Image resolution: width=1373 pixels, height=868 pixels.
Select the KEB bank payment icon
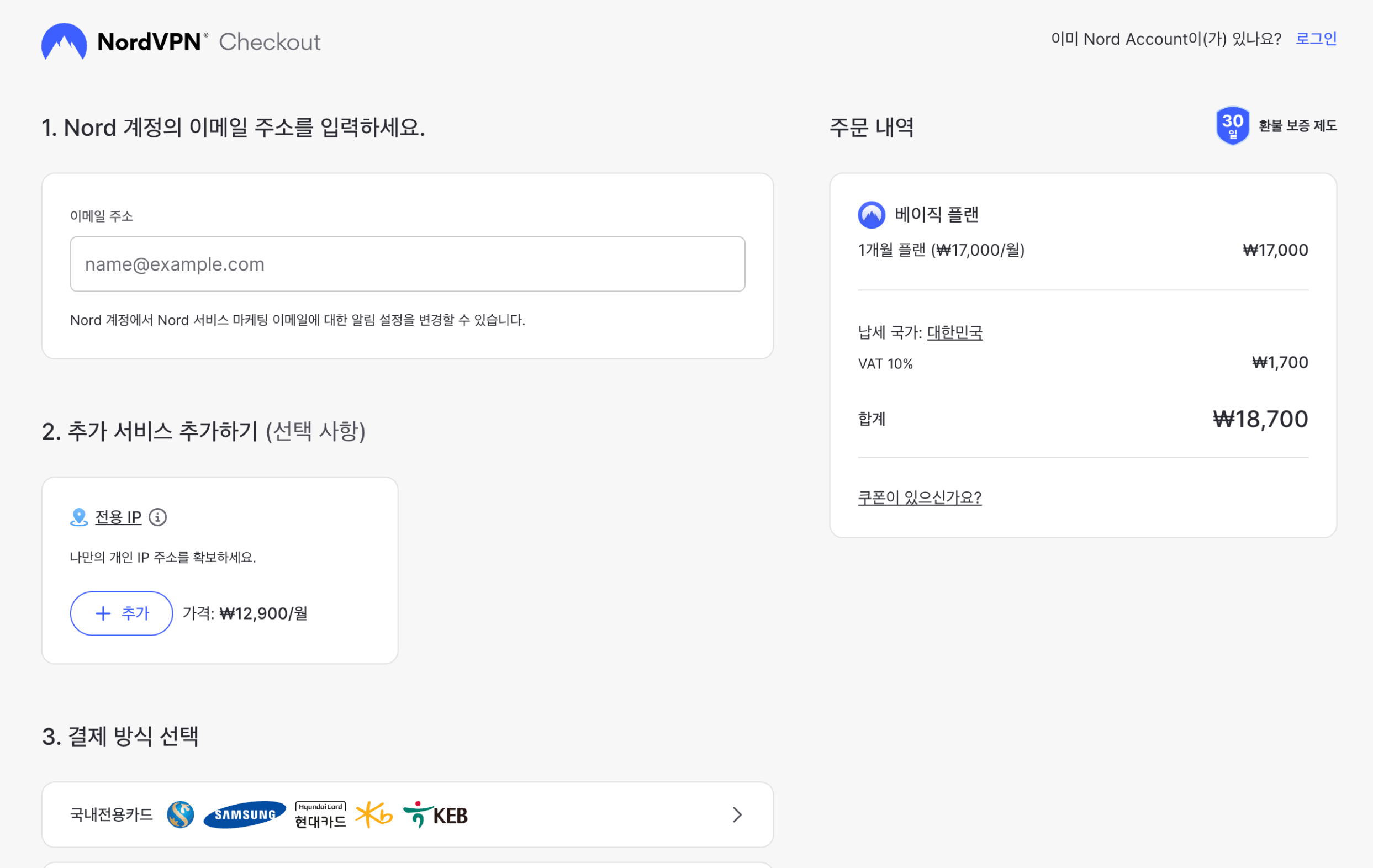(436, 814)
